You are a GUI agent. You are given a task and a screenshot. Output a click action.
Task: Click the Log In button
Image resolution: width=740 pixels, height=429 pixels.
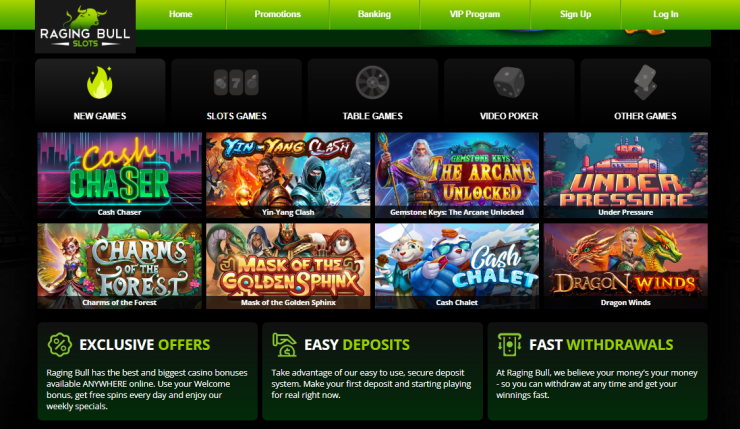coord(665,14)
